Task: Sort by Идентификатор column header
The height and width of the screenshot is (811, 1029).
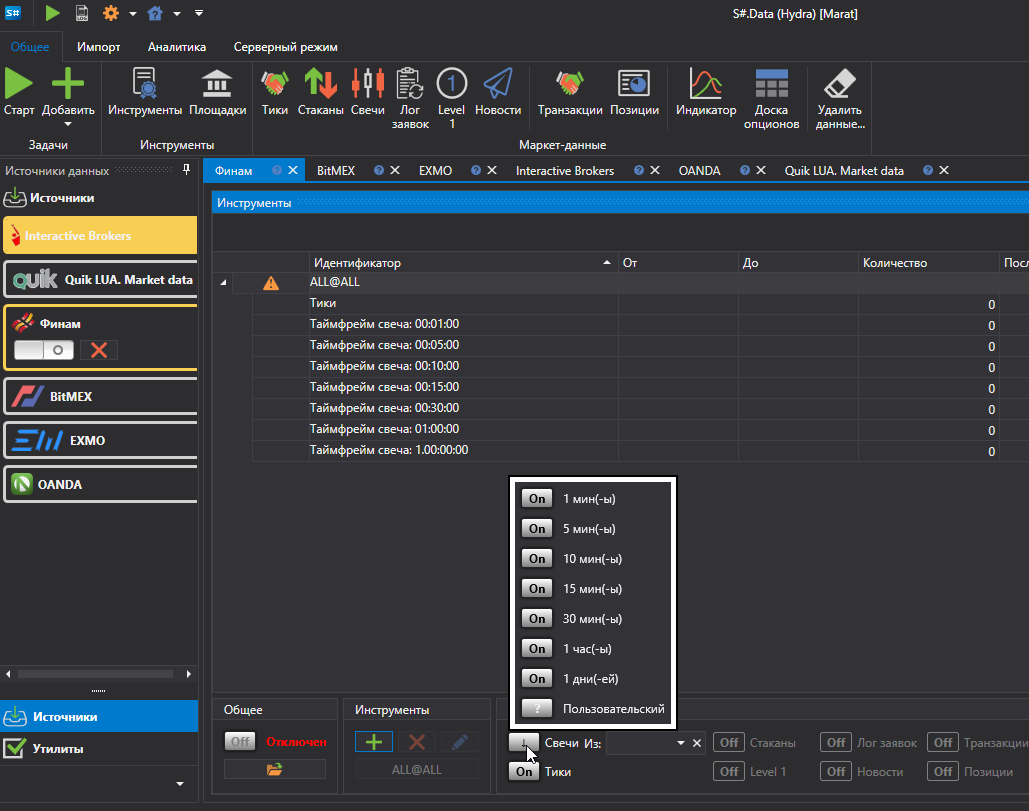Action: click(x=463, y=262)
